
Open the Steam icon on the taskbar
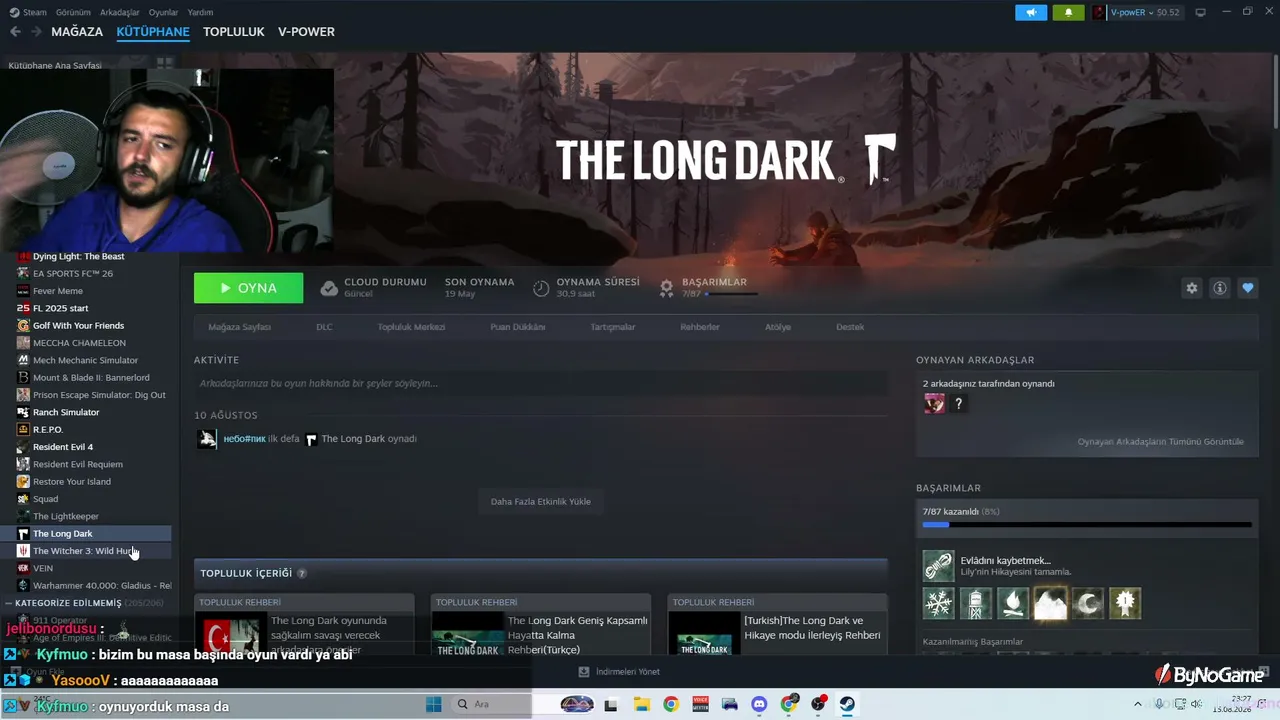(x=847, y=704)
